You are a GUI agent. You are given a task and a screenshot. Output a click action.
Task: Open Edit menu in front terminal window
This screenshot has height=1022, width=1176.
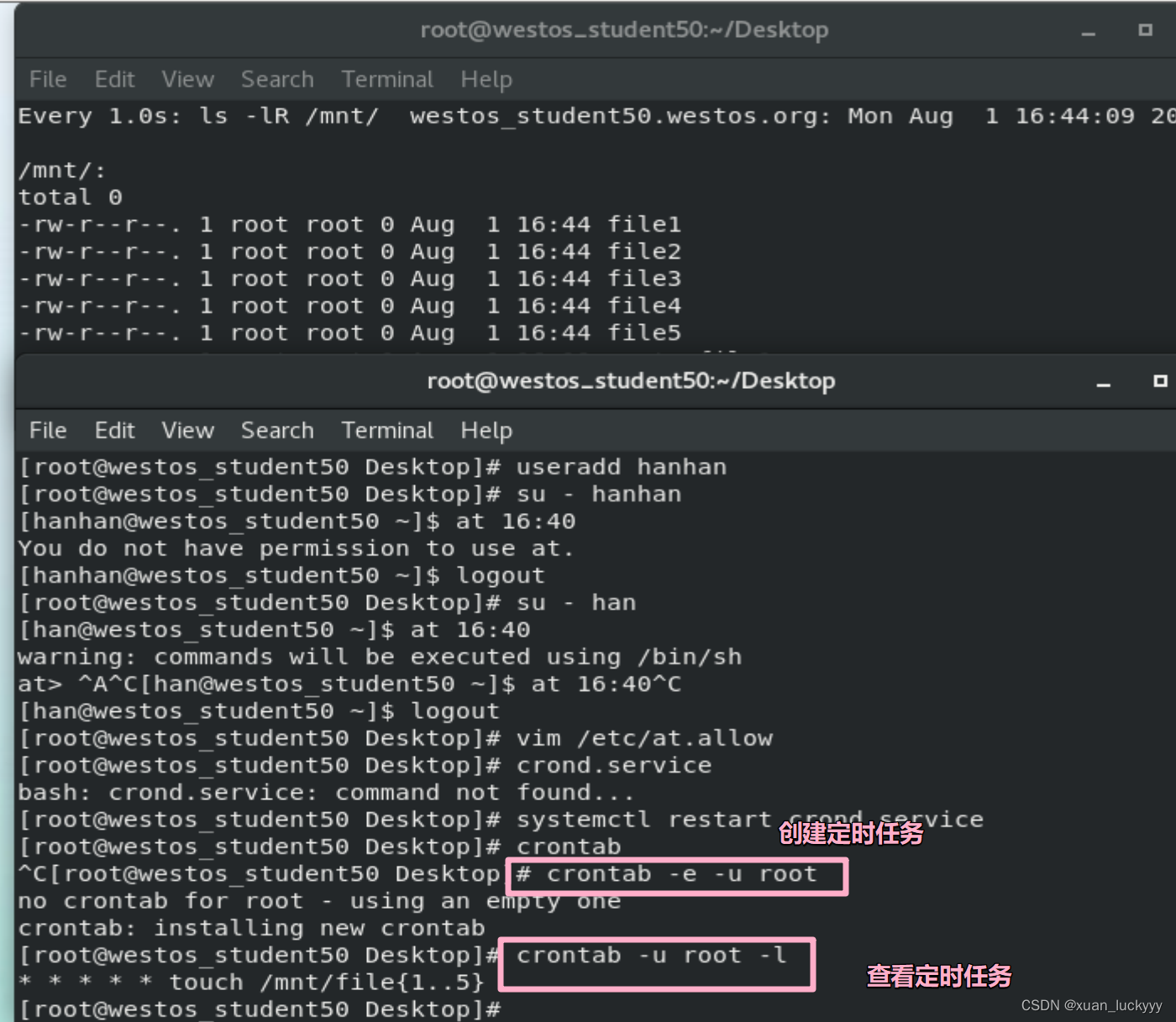coord(114,430)
